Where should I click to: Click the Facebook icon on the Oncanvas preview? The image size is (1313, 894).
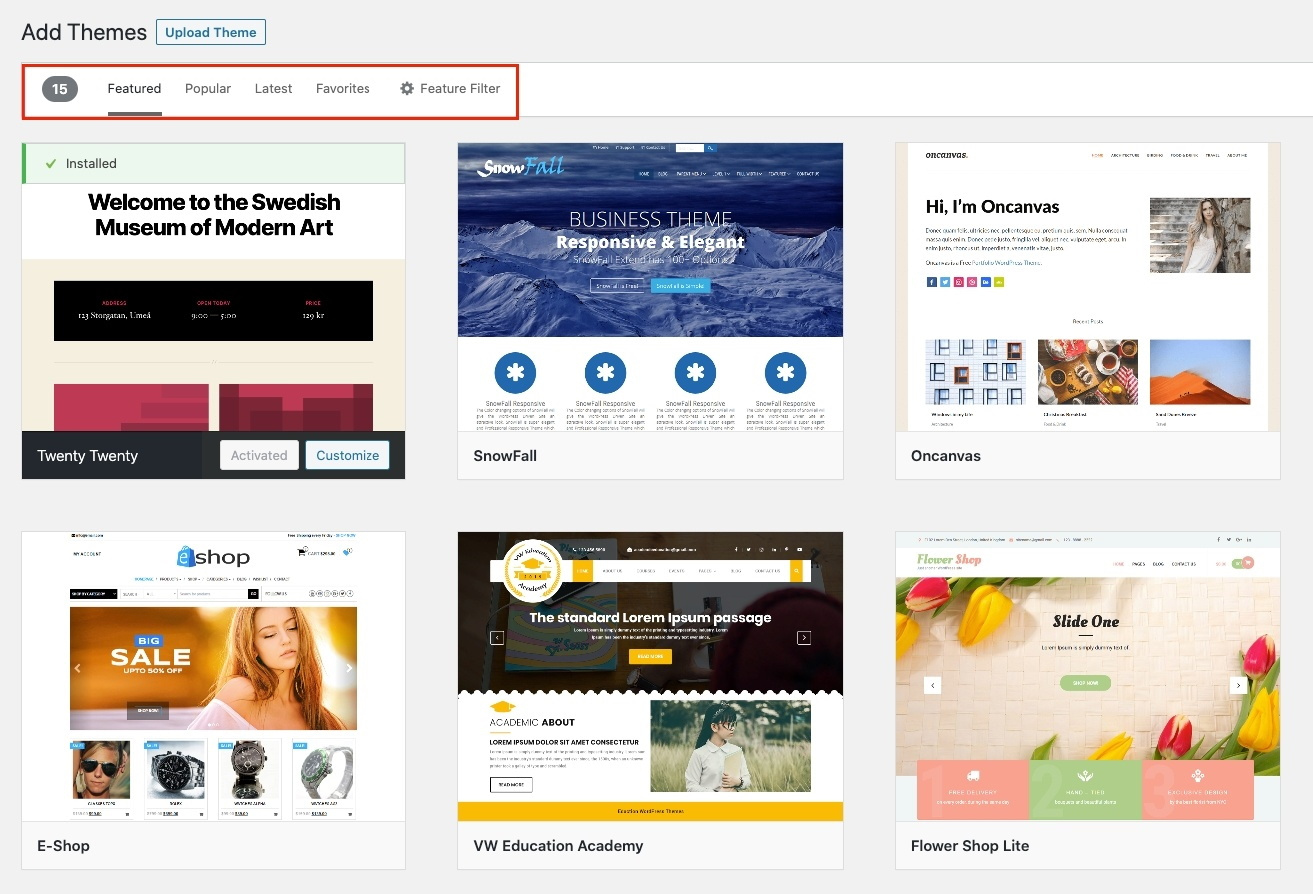[932, 282]
